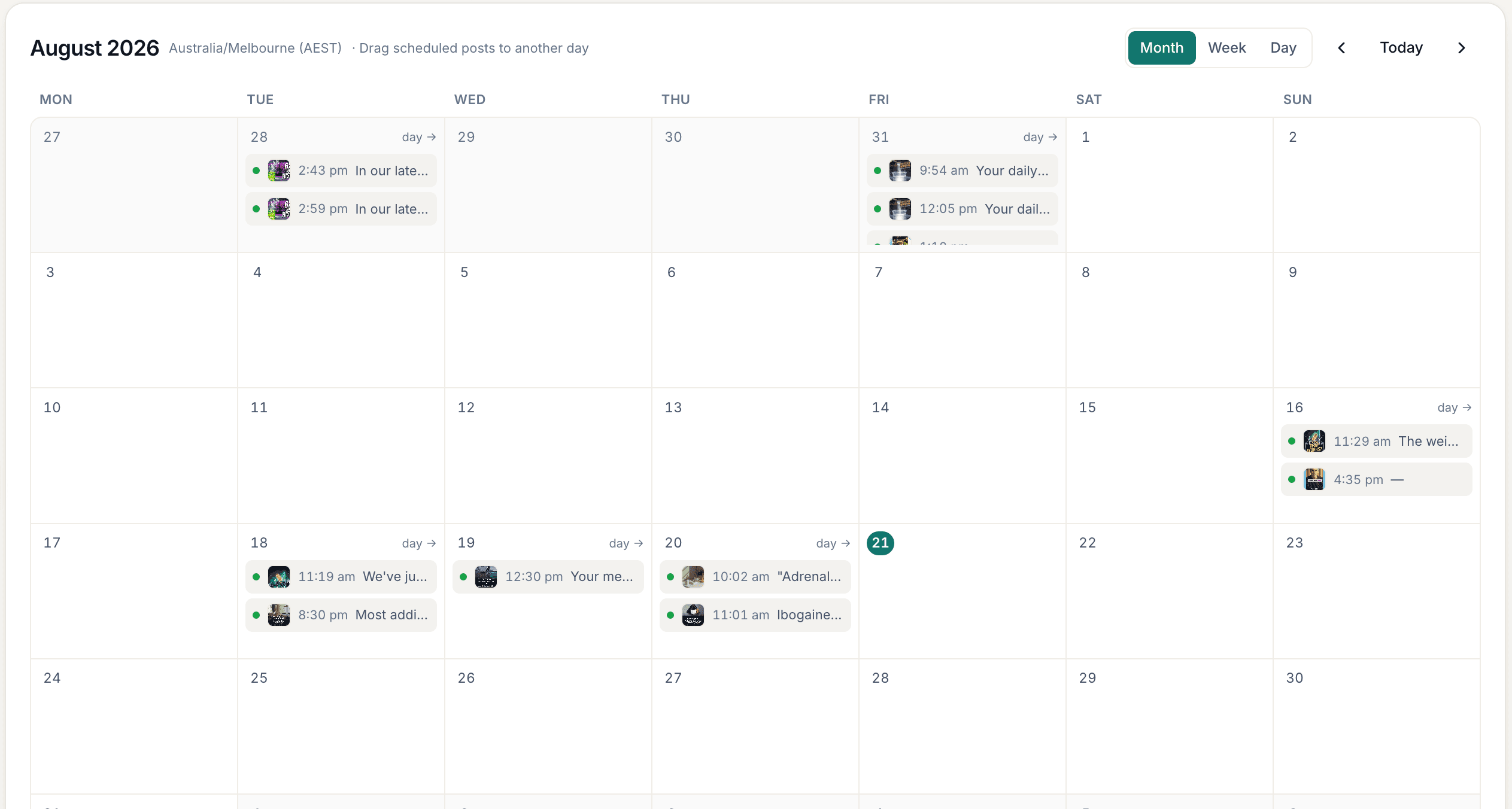Open day view link for the 31st

pos(1040,137)
